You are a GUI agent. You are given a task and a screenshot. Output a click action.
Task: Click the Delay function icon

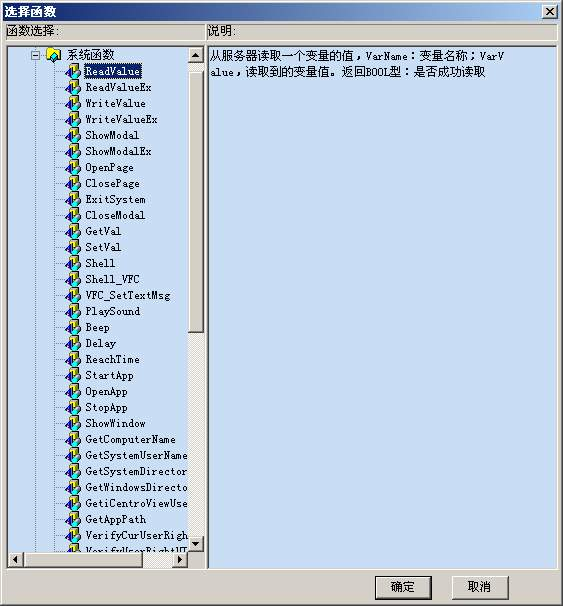tap(73, 343)
